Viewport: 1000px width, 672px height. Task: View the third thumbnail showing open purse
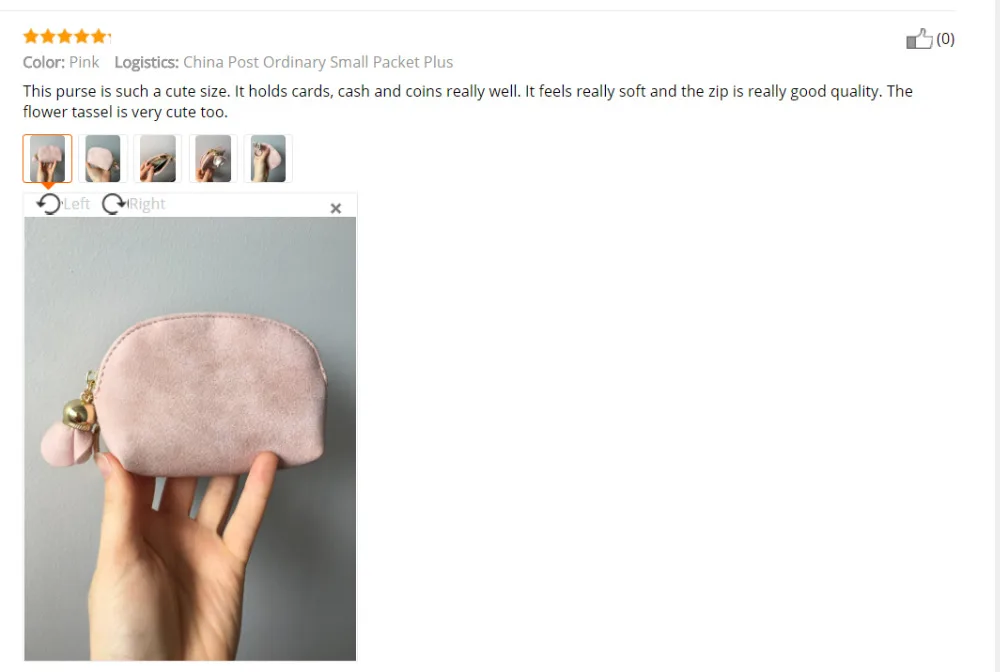tap(158, 159)
